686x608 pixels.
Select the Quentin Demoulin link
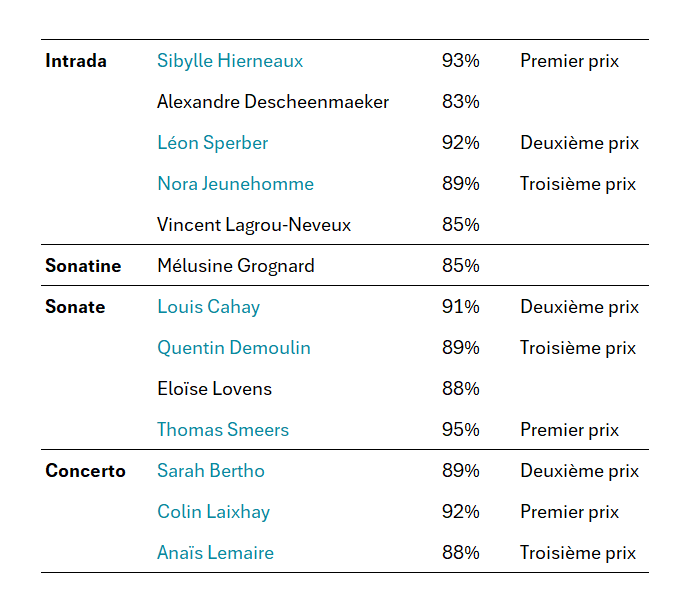[x=233, y=348]
